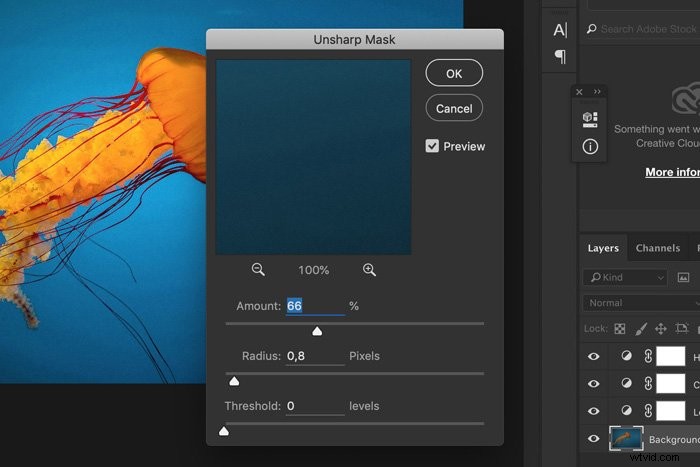Hide the Background layer
Image resolution: width=700 pixels, height=467 pixels.
coord(594,439)
